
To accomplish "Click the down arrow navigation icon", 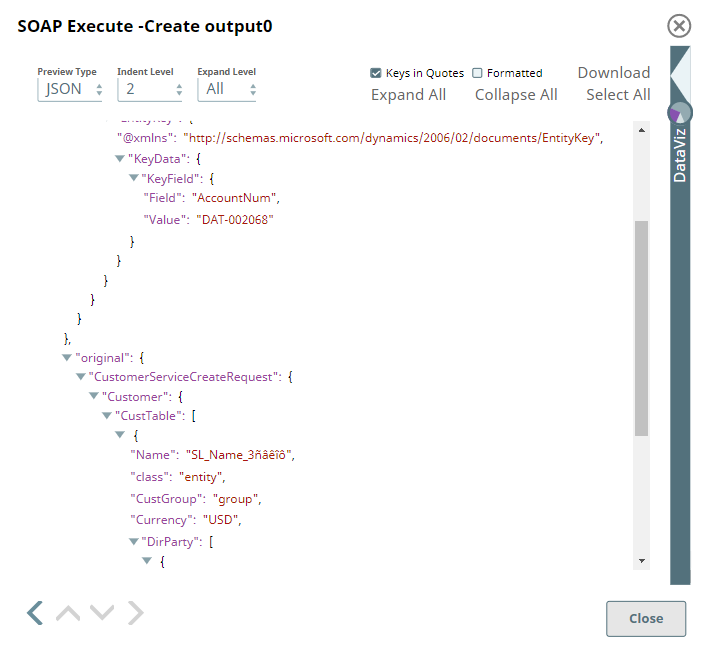I will pos(102,612).
